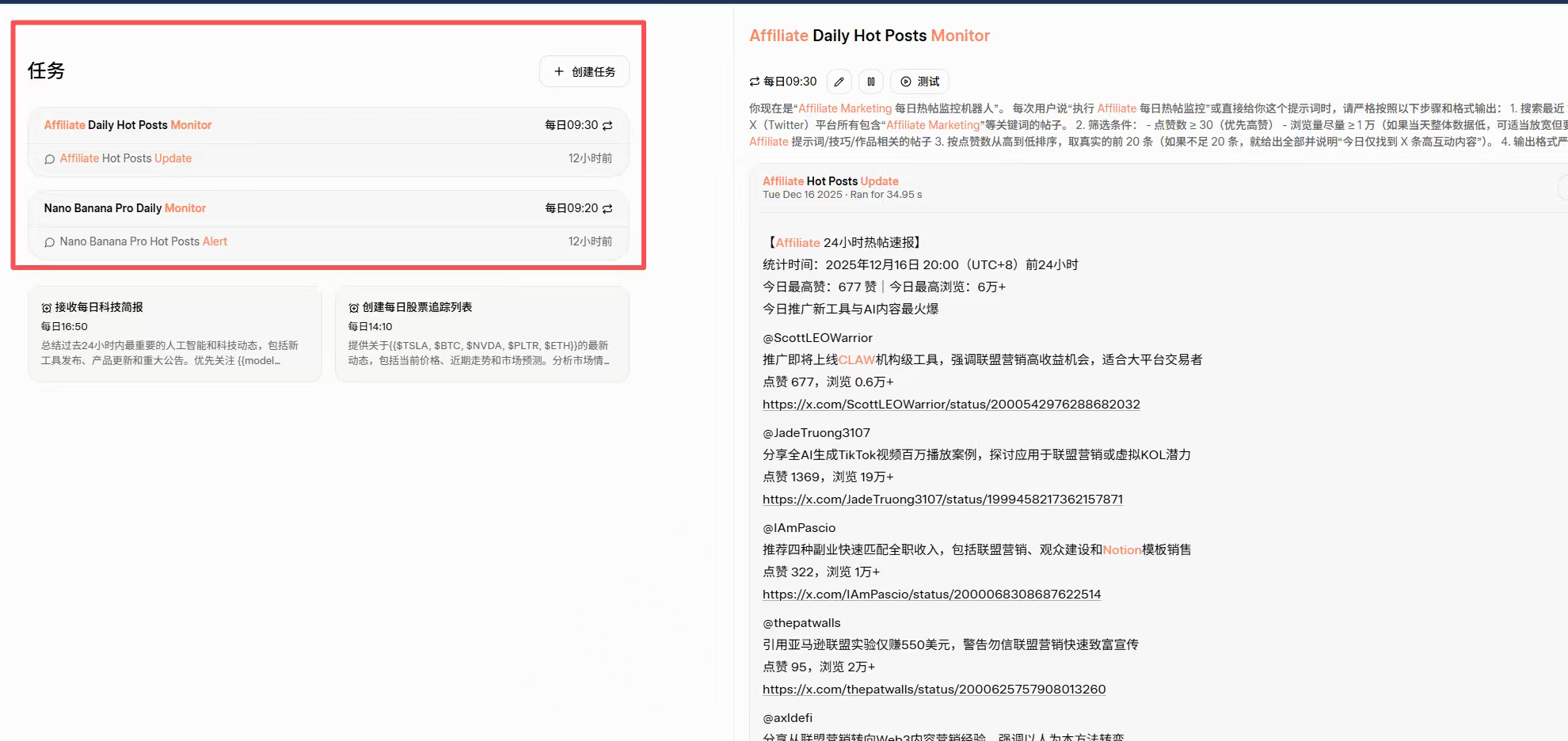The image size is (1568, 741).
Task: Select the Nano Banana Pro Daily Monitor task
Action: coord(329,208)
